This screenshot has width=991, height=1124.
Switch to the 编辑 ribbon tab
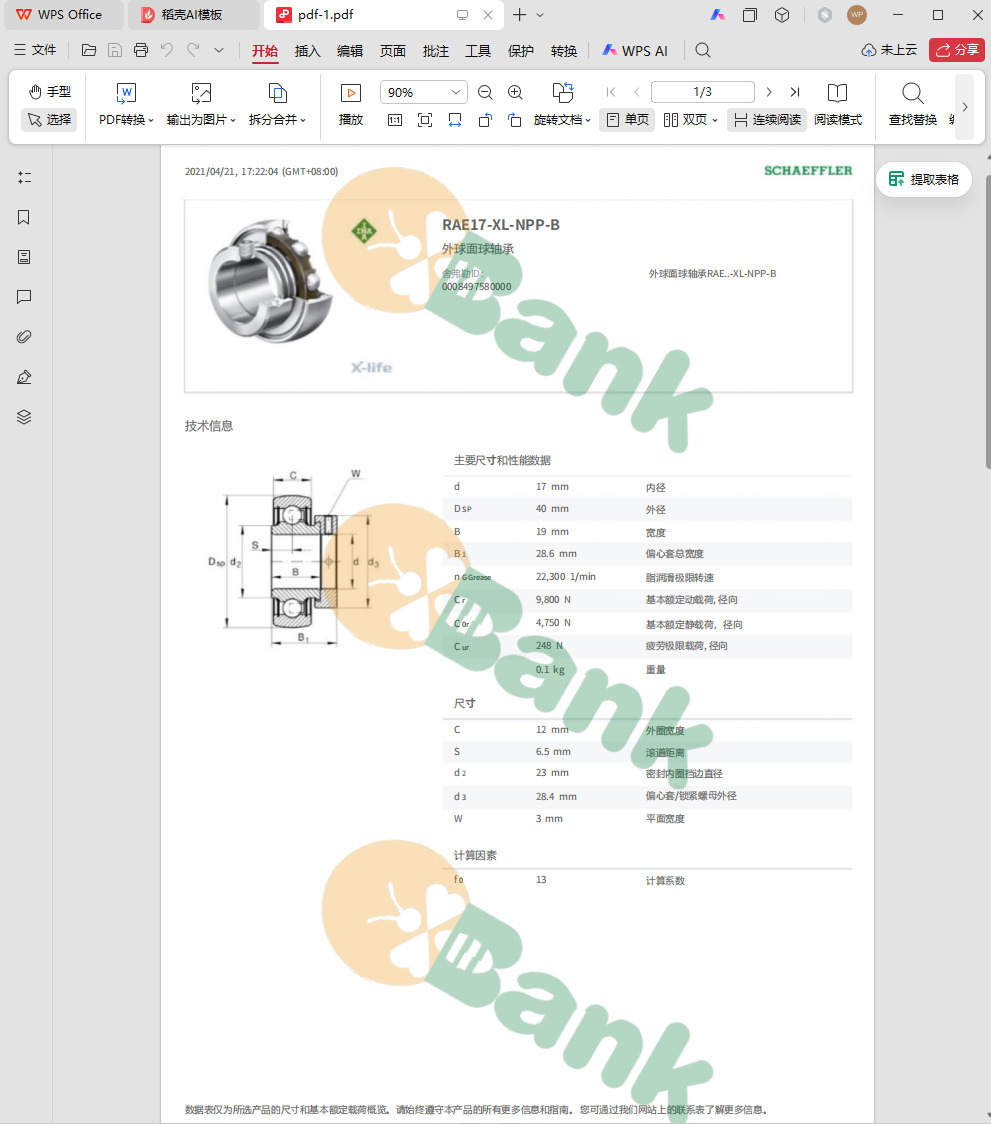tap(350, 51)
